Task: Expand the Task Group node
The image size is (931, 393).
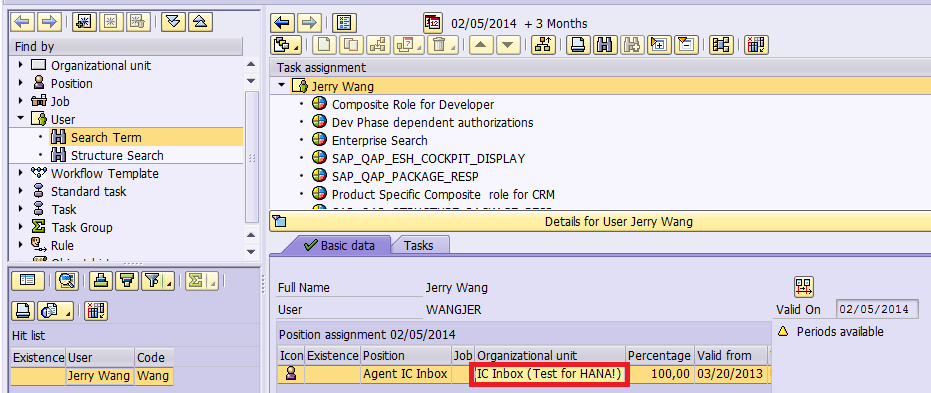Action: coord(22,227)
